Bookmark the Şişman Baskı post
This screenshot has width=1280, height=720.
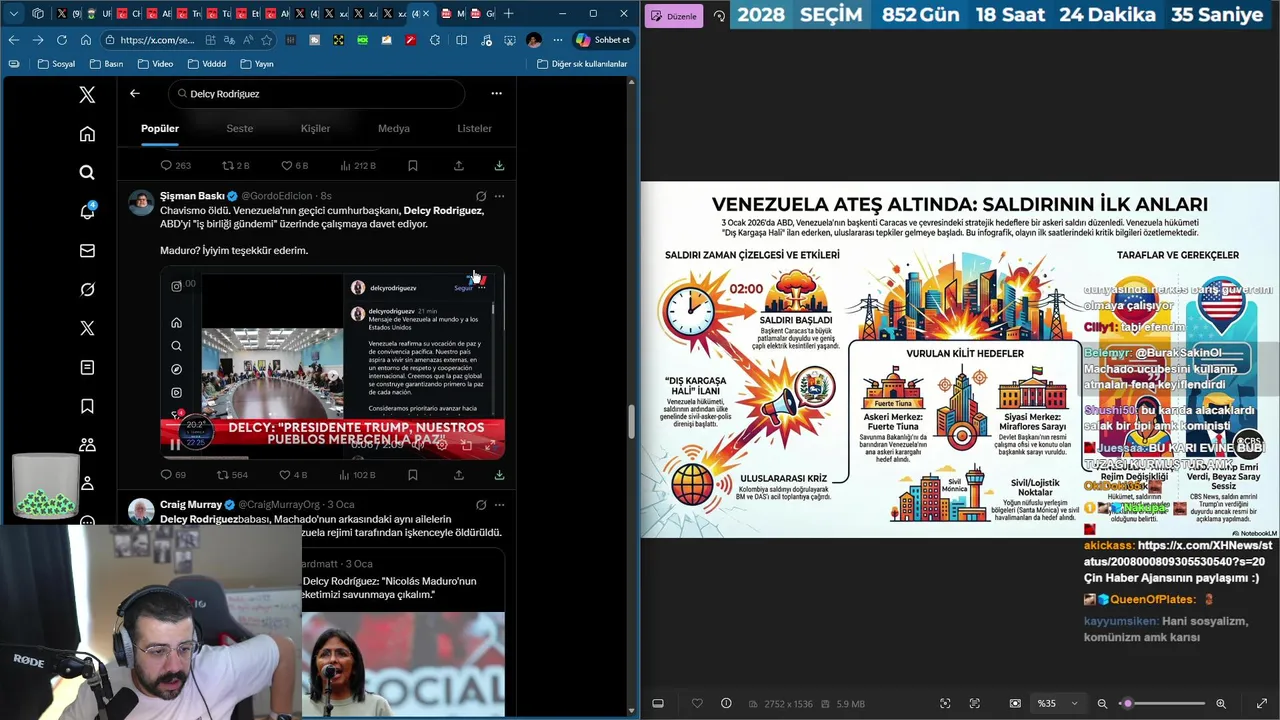[413, 475]
